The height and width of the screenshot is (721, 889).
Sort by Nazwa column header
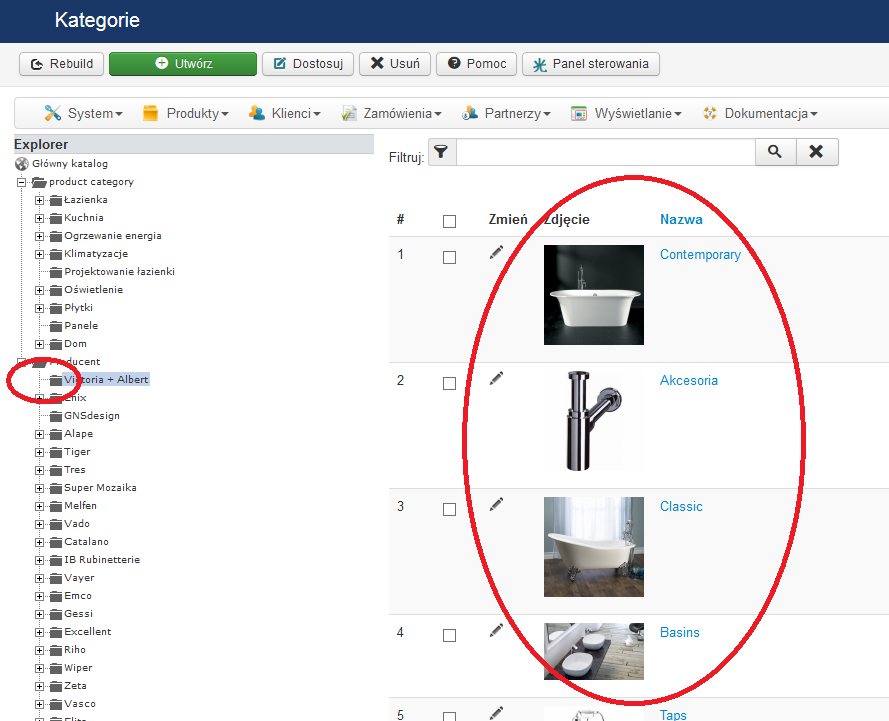pos(681,219)
